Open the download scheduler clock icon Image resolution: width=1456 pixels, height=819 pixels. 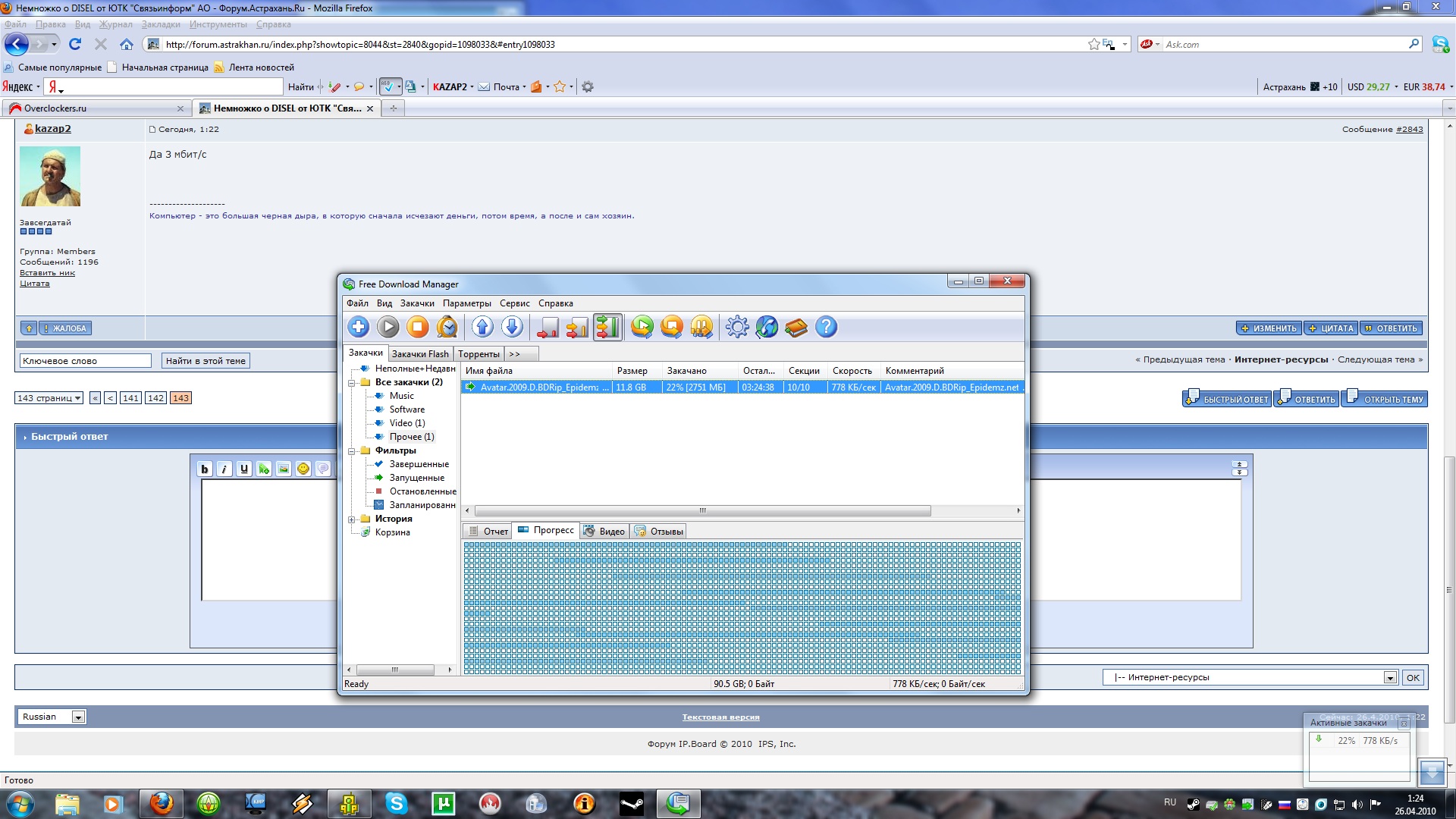tap(447, 327)
